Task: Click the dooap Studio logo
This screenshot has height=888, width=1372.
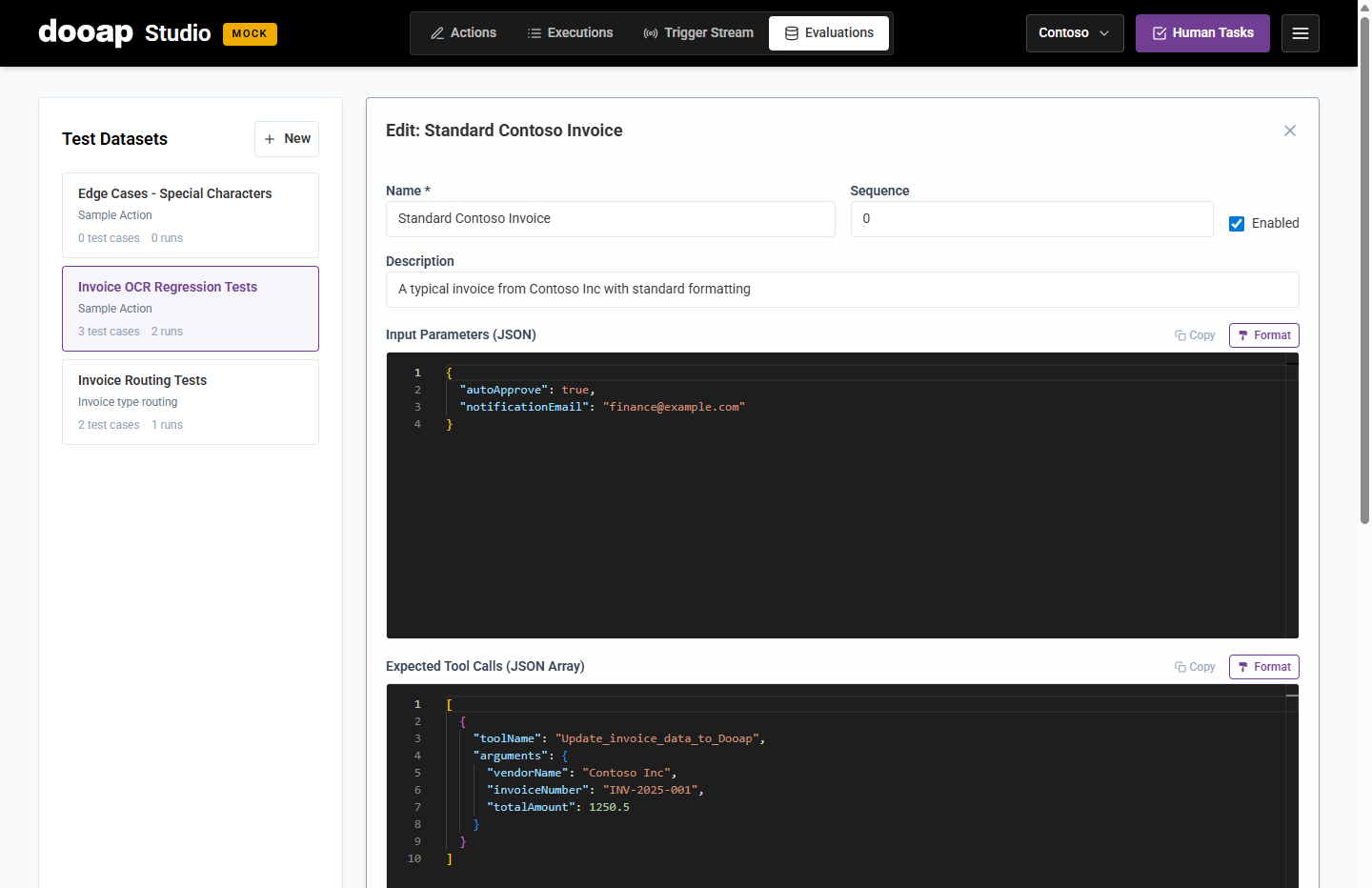Action: 124,32
